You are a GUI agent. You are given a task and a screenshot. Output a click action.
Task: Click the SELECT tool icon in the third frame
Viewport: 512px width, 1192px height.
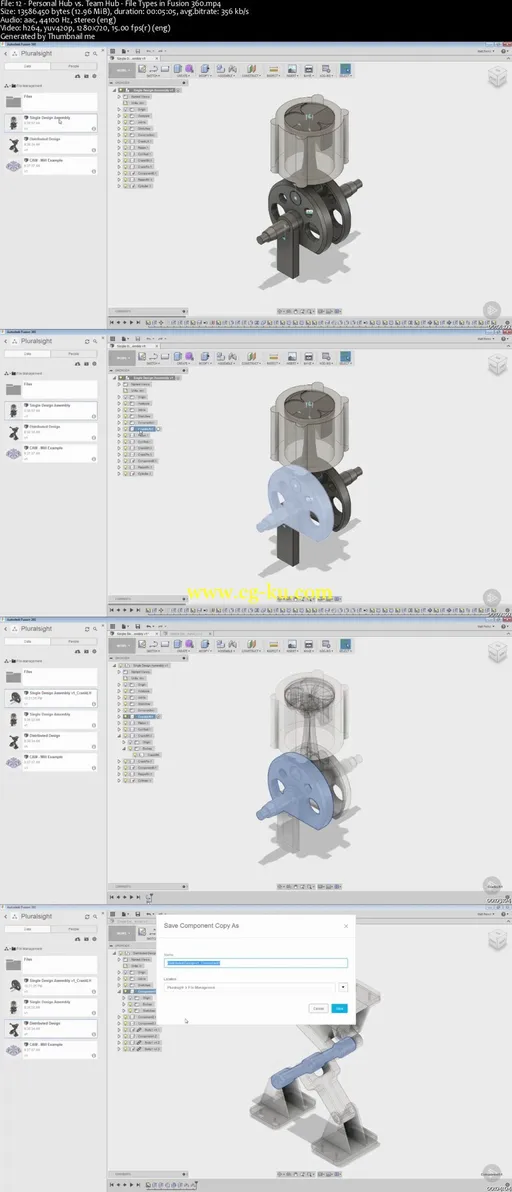345,645
